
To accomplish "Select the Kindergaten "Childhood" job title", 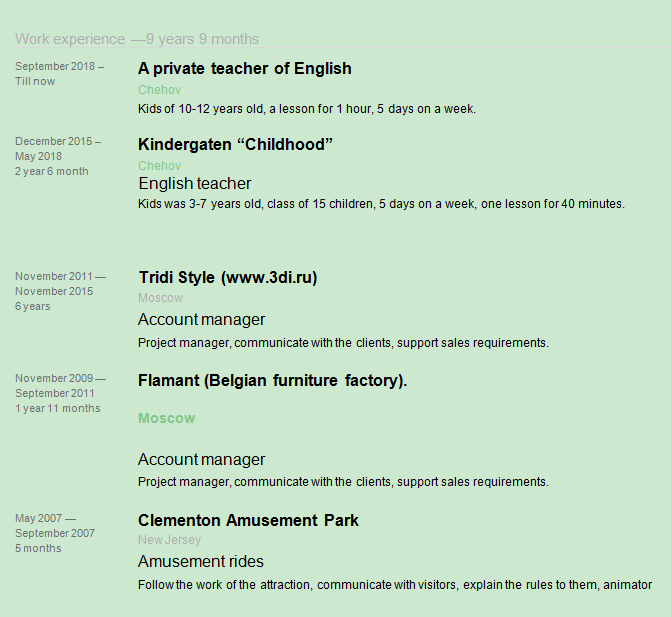I will pyautogui.click(x=235, y=144).
